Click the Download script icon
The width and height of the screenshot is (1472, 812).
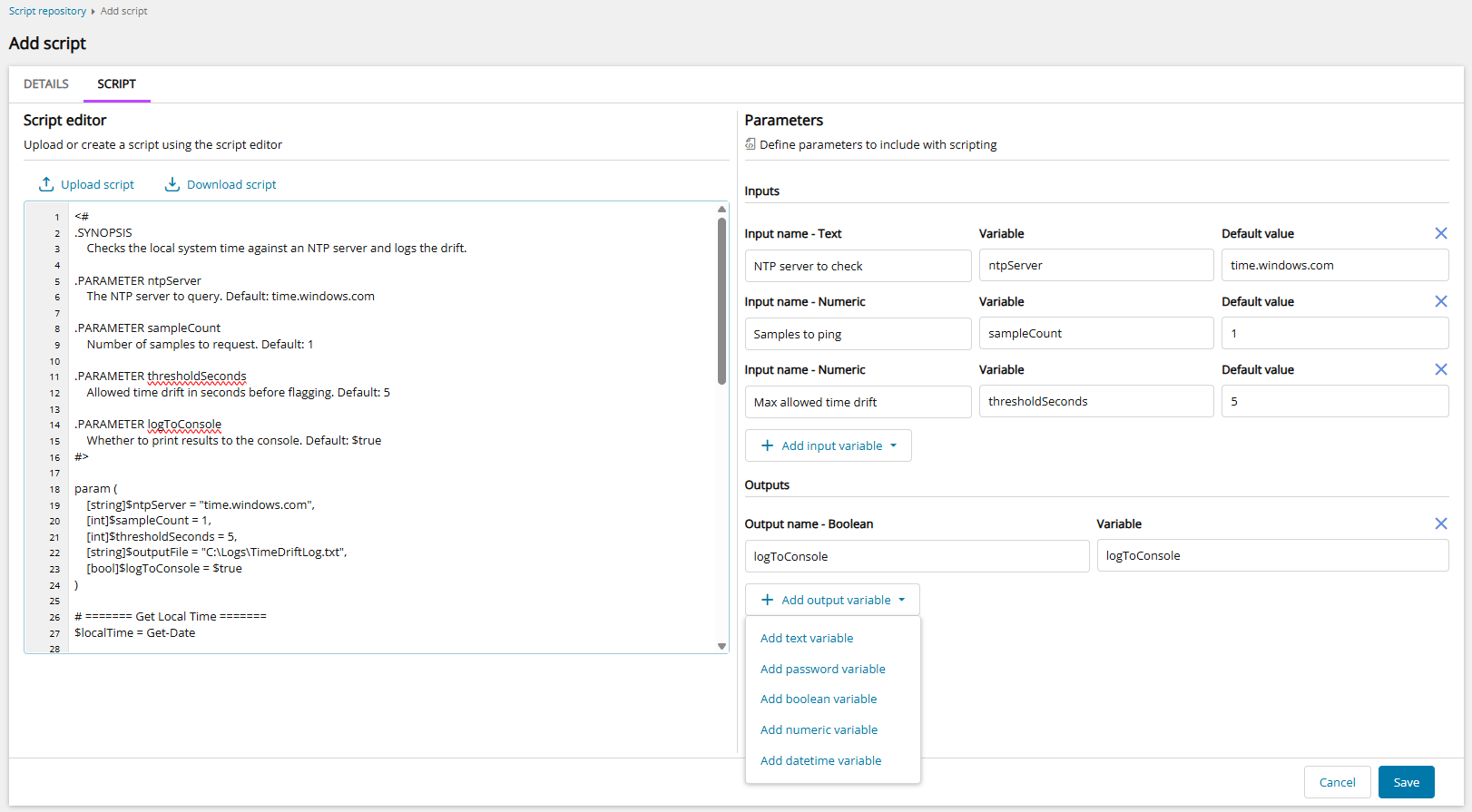click(x=172, y=184)
